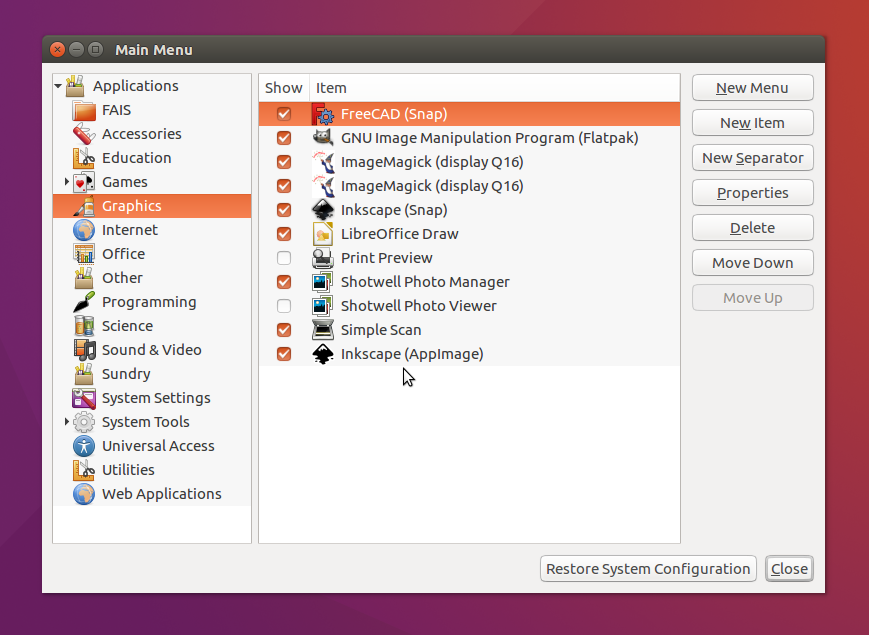Screen dimensions: 869x635
Task: Click the New Menu button
Action: (x=753, y=88)
